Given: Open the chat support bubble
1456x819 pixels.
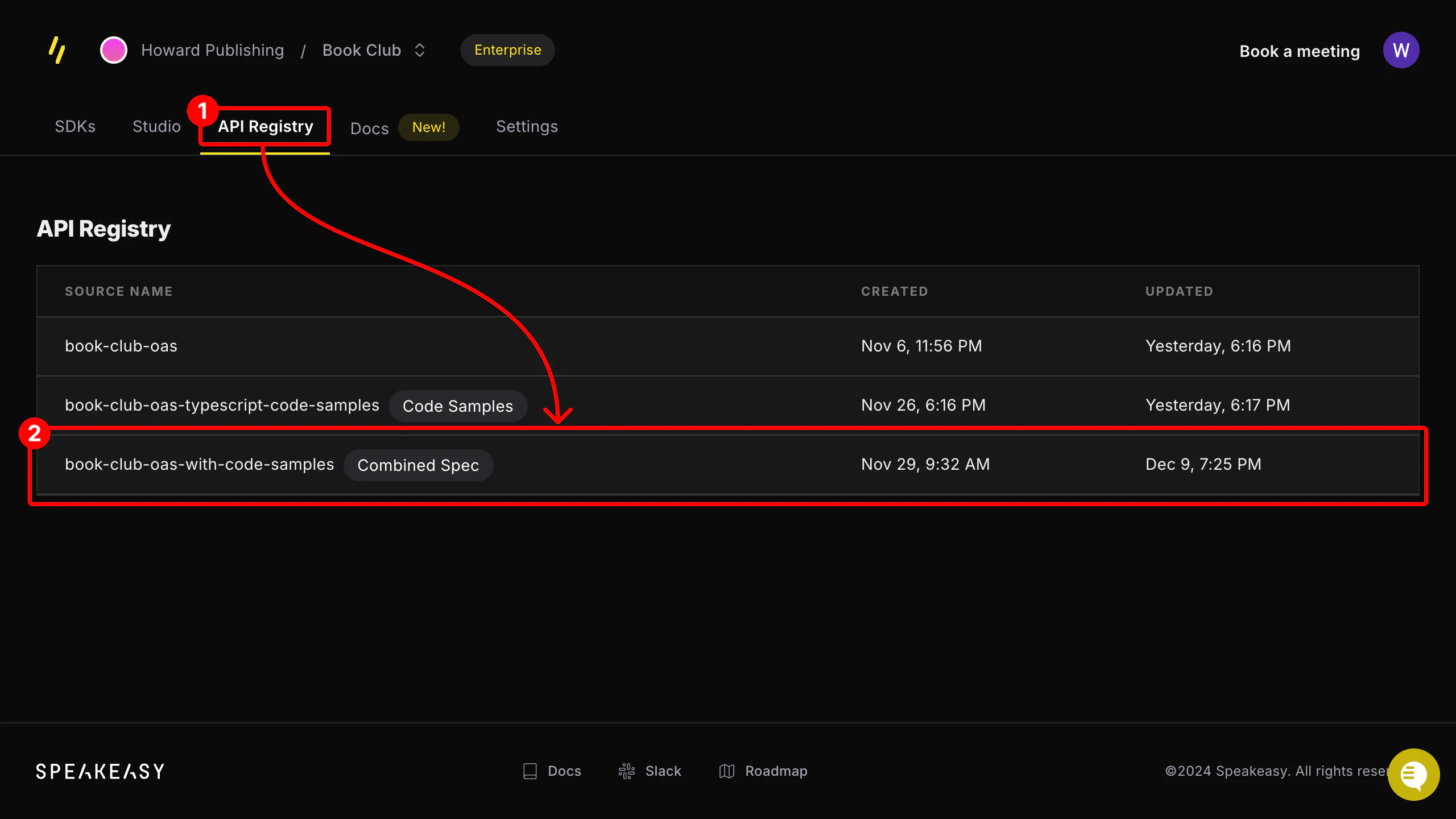Looking at the screenshot, I should pos(1414,775).
